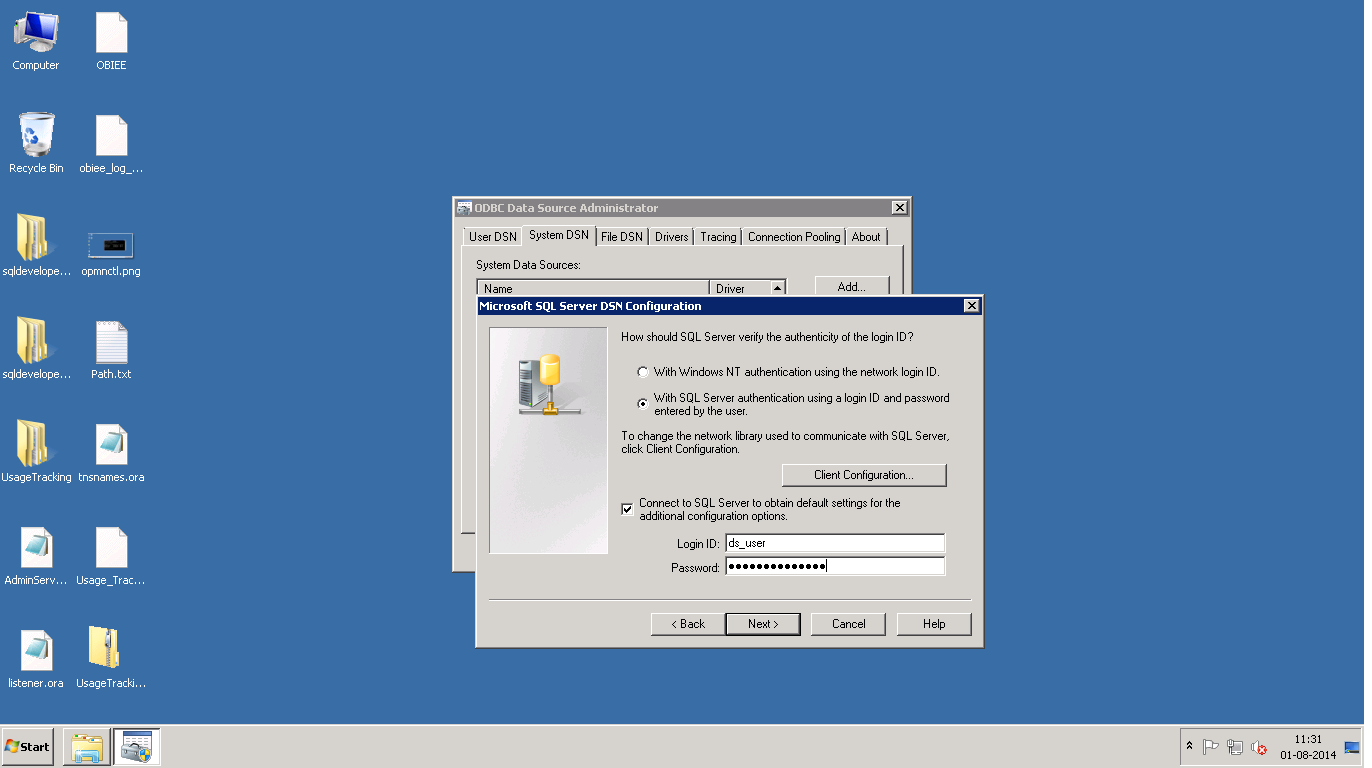Click the ODBC administrator taskbar icon
Screen dimensions: 1372x768
click(136, 747)
